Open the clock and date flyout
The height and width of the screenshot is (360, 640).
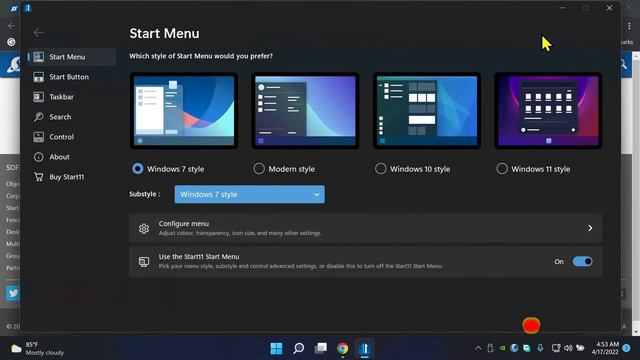(x=605, y=348)
